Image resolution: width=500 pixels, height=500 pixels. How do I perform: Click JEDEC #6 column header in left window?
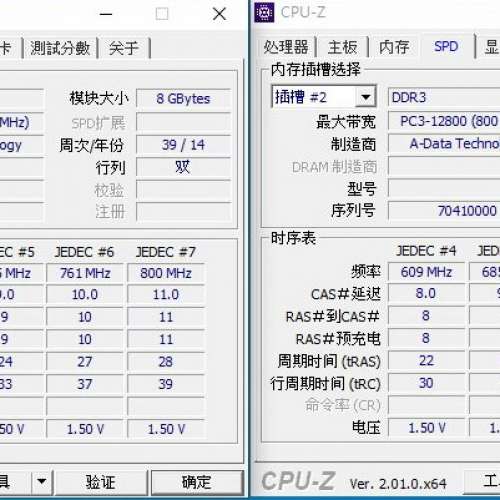point(84,252)
